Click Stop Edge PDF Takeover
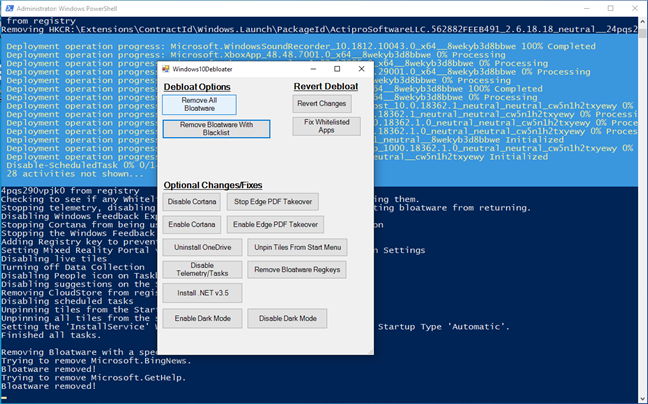Viewport: 648px width, 404px height. (273, 202)
